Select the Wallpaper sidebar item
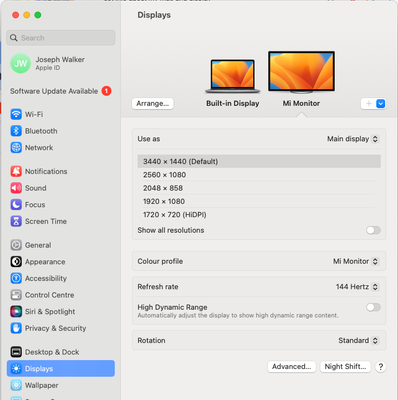 pyautogui.click(x=61, y=385)
